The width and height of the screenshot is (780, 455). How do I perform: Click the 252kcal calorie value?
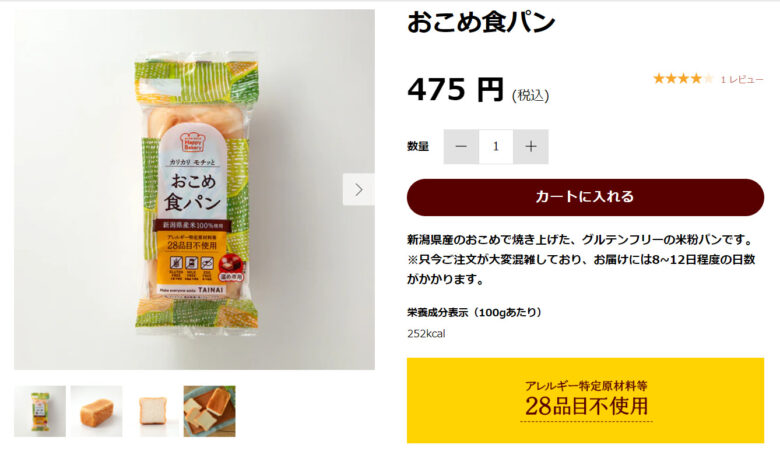click(426, 334)
